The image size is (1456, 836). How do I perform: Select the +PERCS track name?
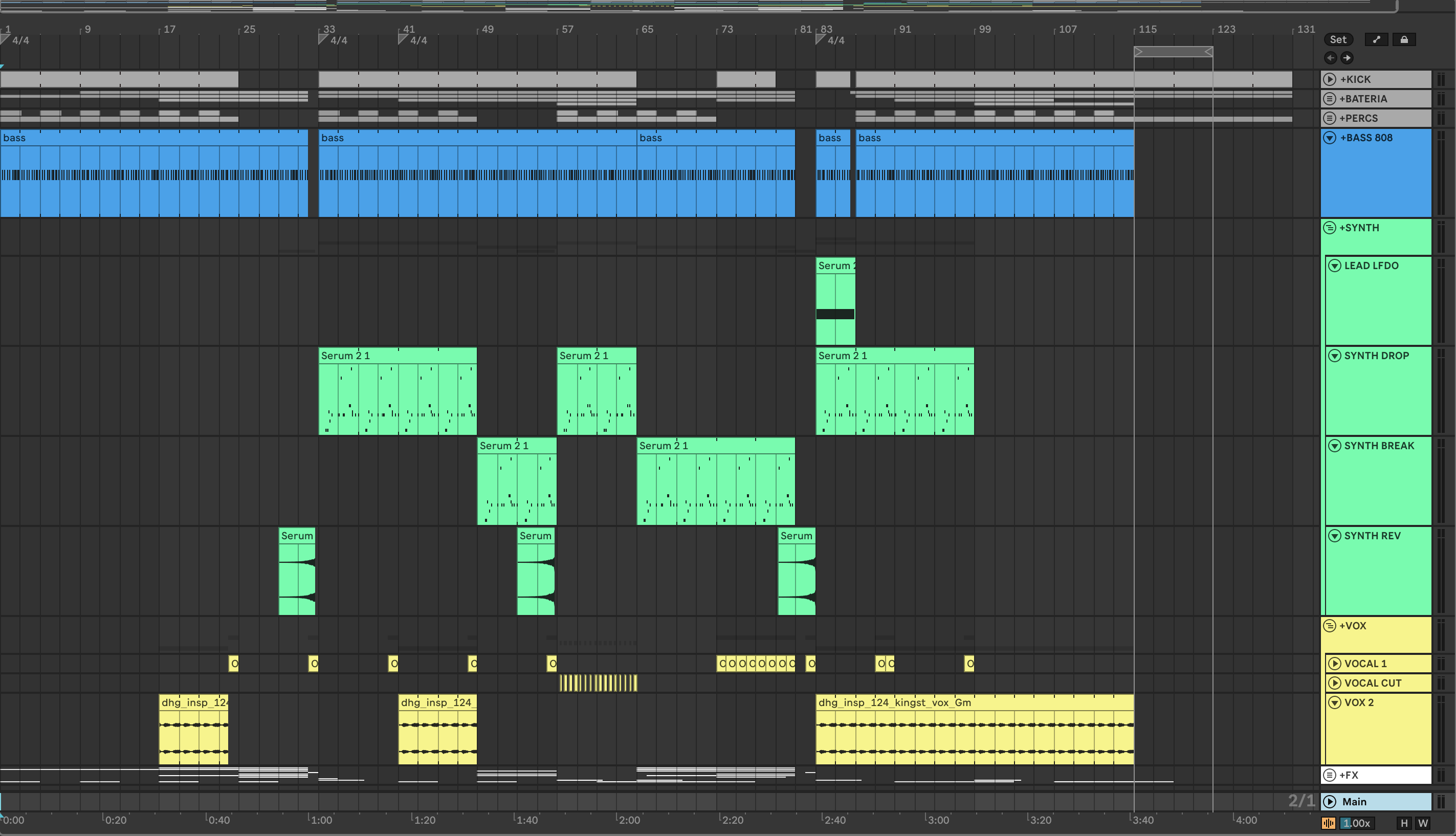(x=1358, y=118)
